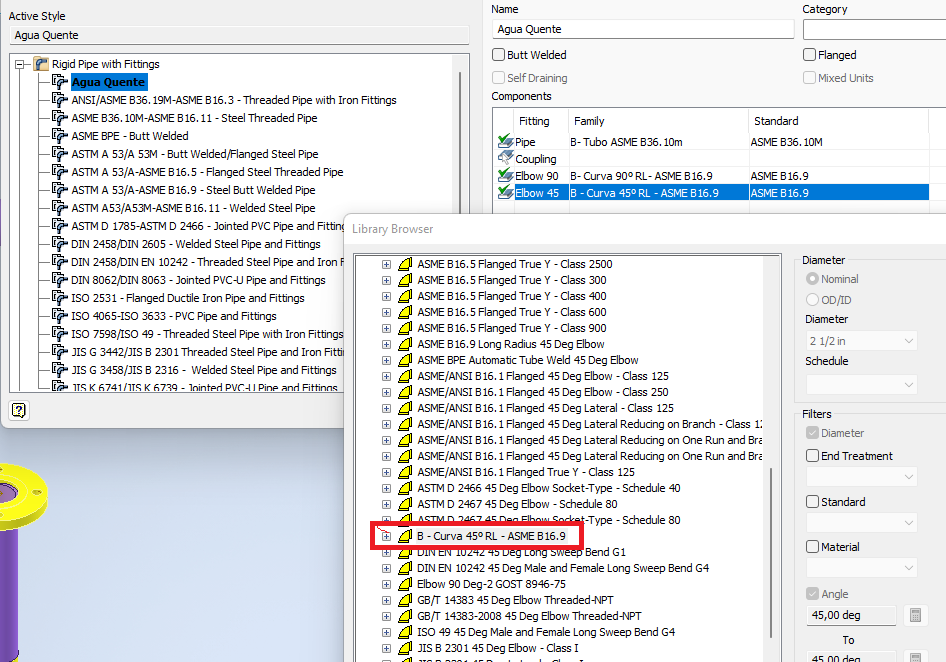
Task: Click the DIN 2458/DIN 2605 Welded Steel style icon
Action: (x=60, y=244)
